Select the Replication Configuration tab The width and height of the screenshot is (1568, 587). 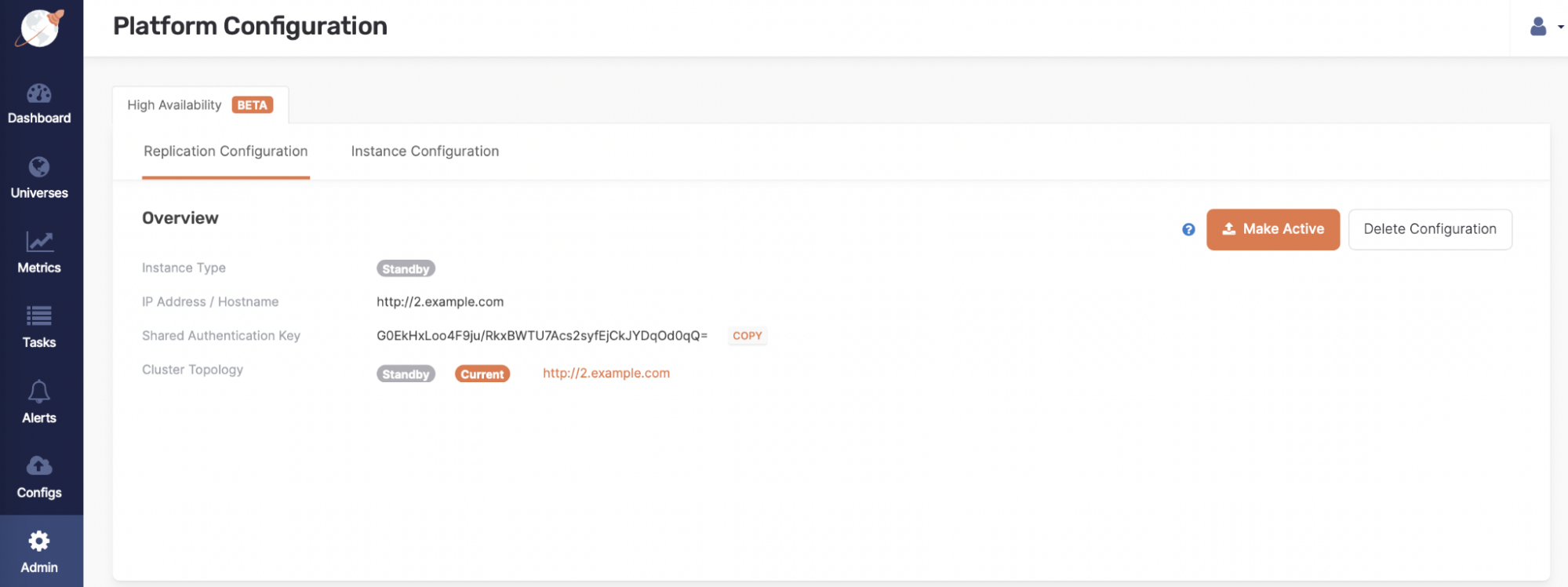tap(225, 151)
